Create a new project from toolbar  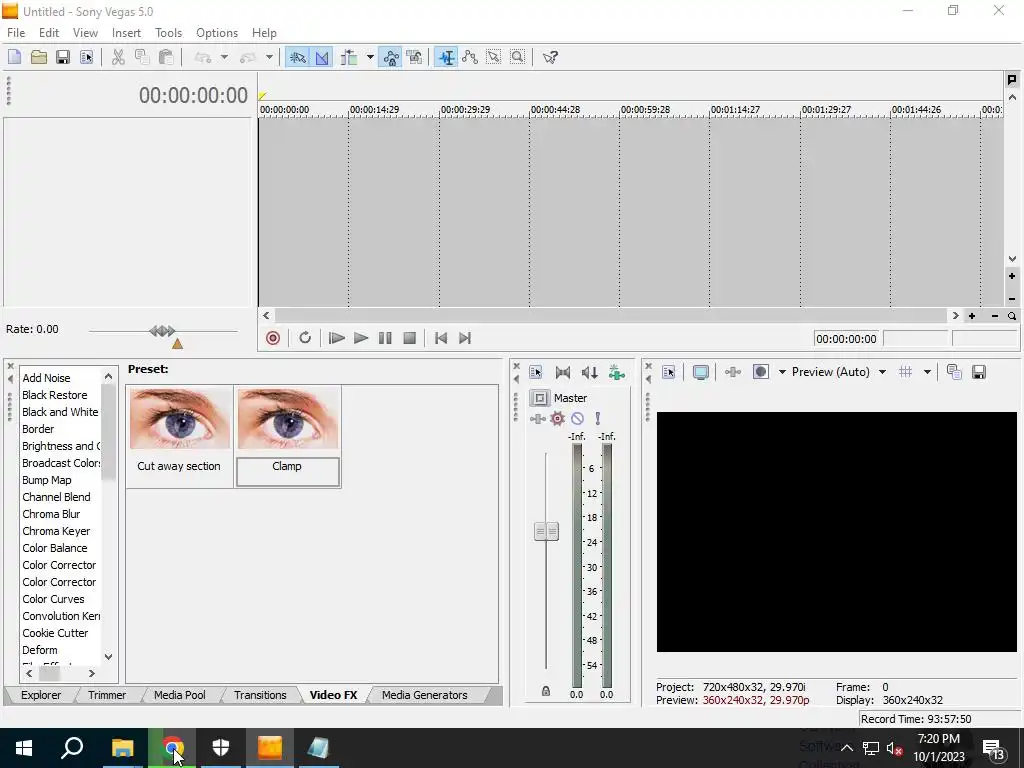pos(14,57)
